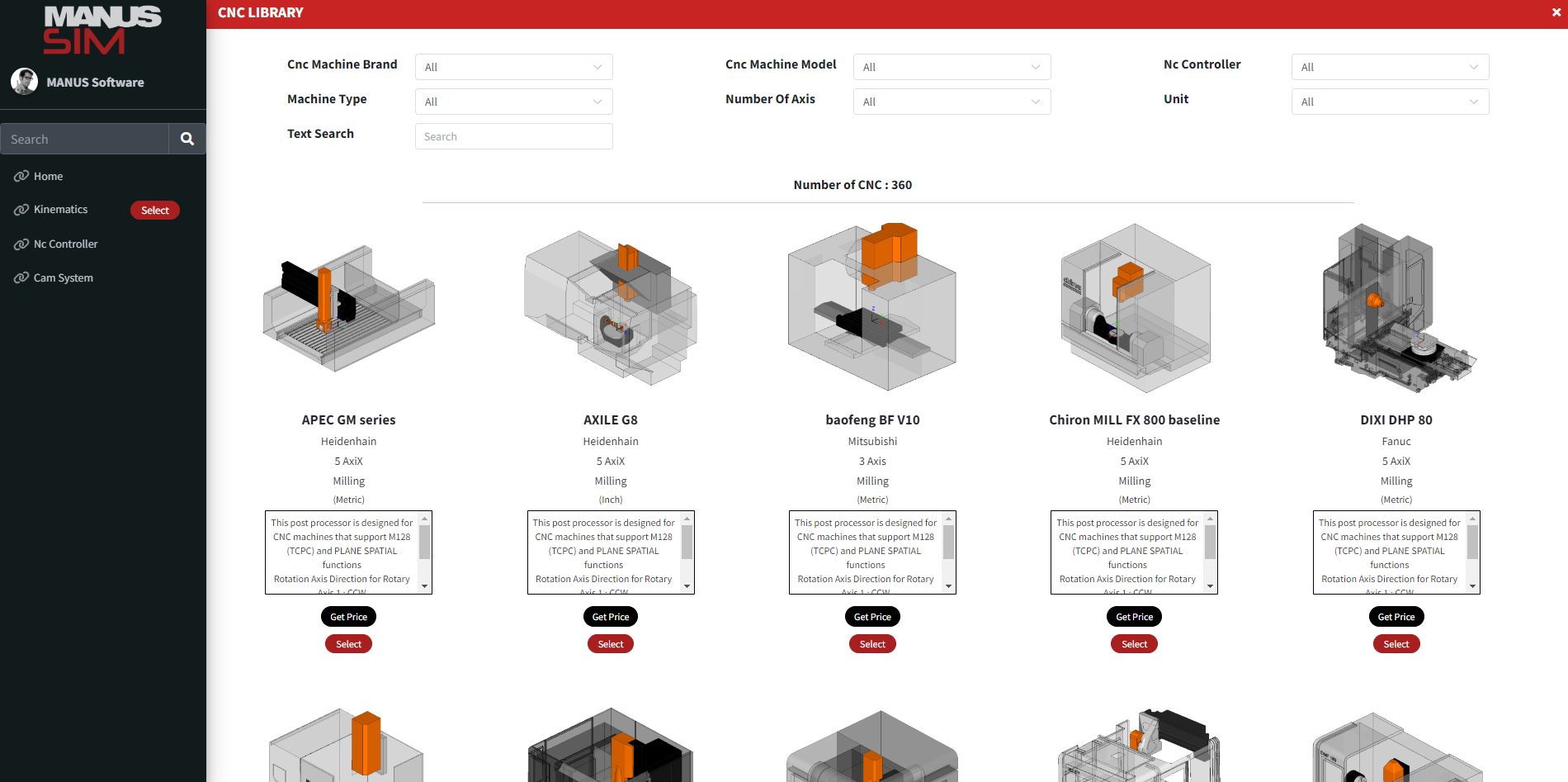Click the DIXI DHP 80 machine image
The image size is (1568, 782).
coord(1396,307)
